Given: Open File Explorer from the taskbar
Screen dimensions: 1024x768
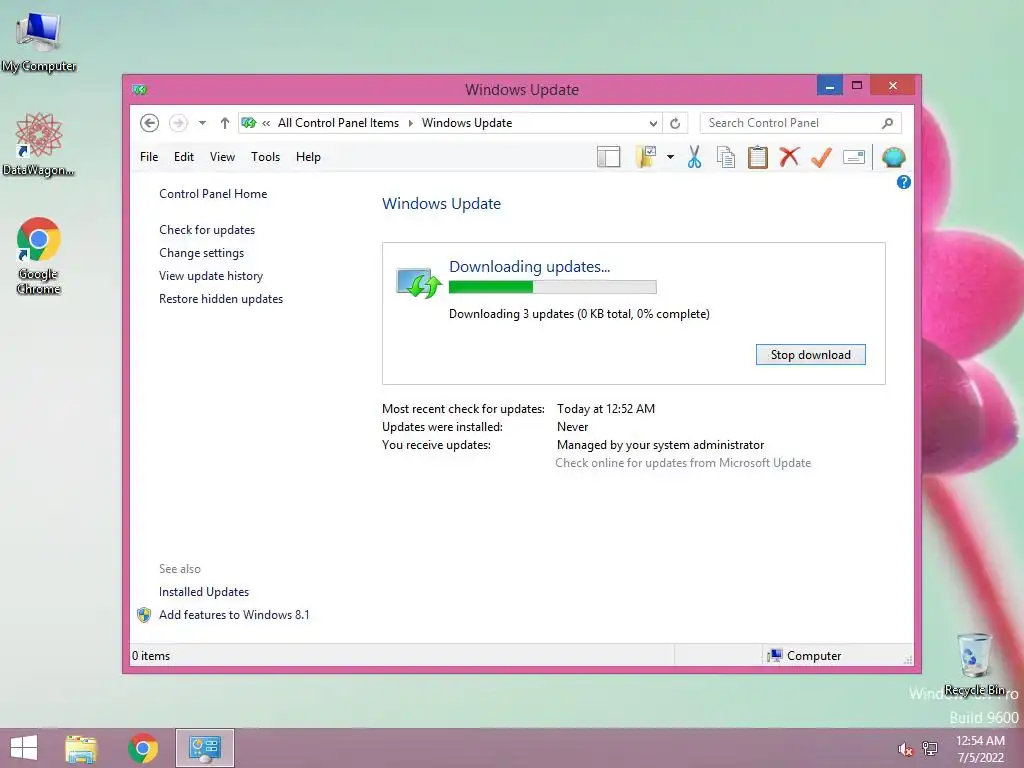Looking at the screenshot, I should pos(81,748).
